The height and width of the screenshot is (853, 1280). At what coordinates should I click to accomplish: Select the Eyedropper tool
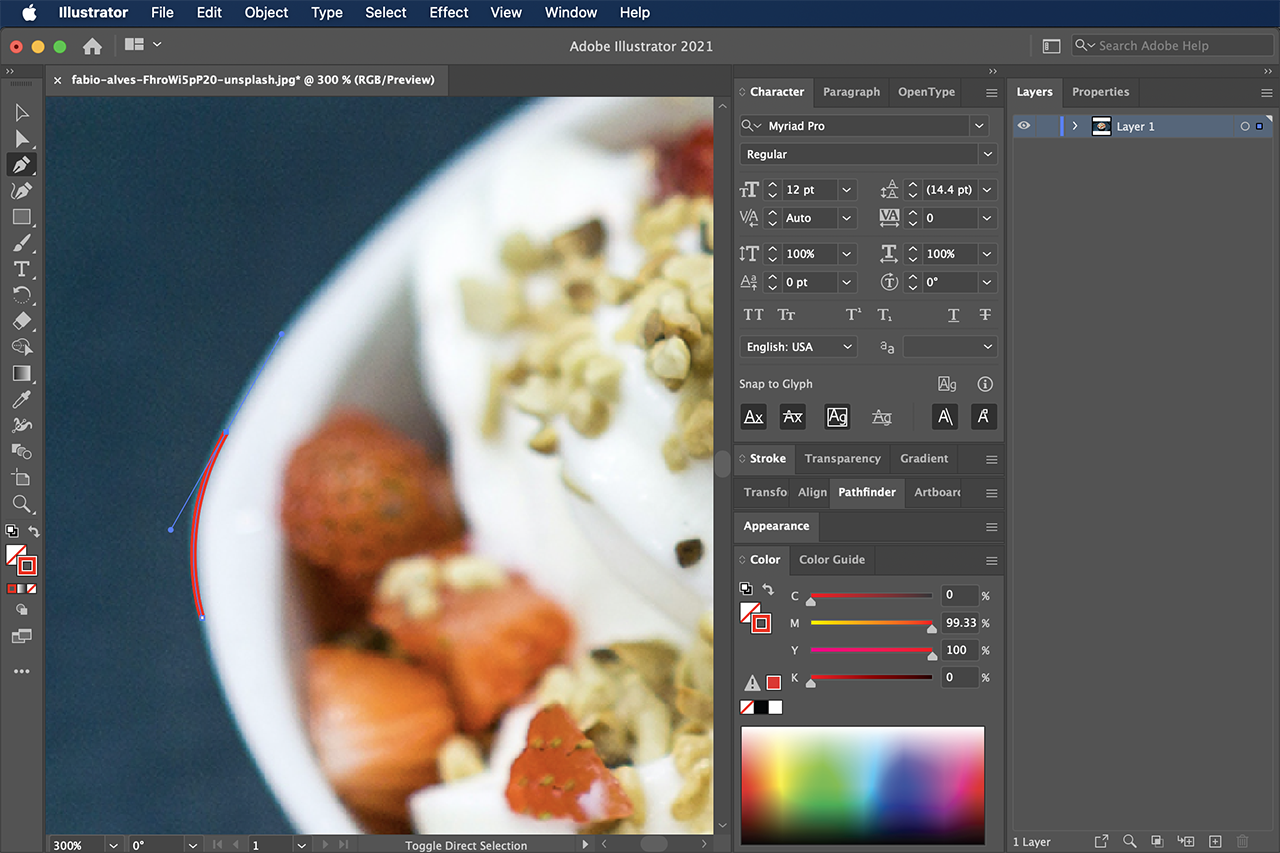click(x=22, y=400)
